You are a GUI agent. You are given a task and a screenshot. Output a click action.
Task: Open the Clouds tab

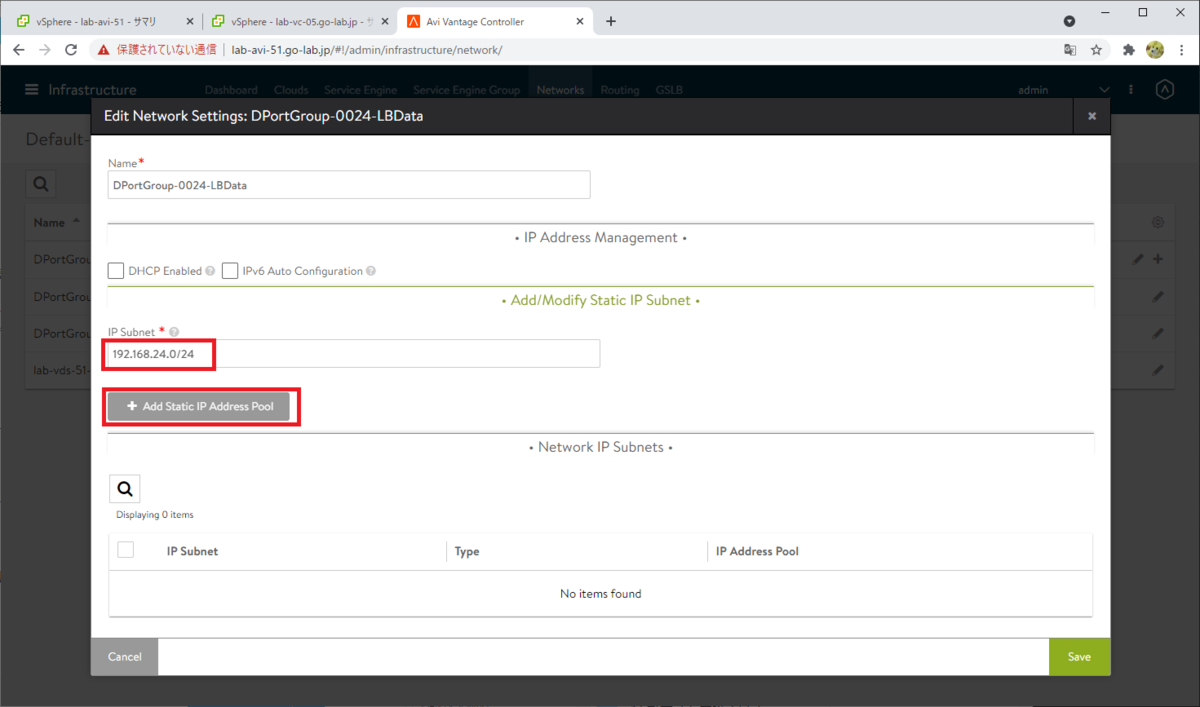pyautogui.click(x=291, y=90)
